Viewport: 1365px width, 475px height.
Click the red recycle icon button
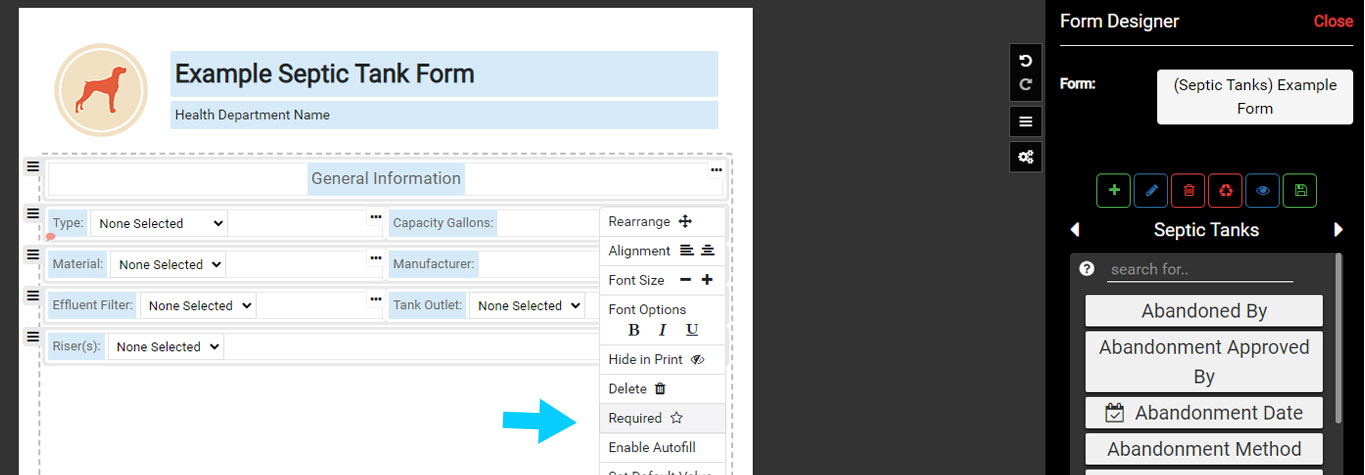[x=1225, y=190]
